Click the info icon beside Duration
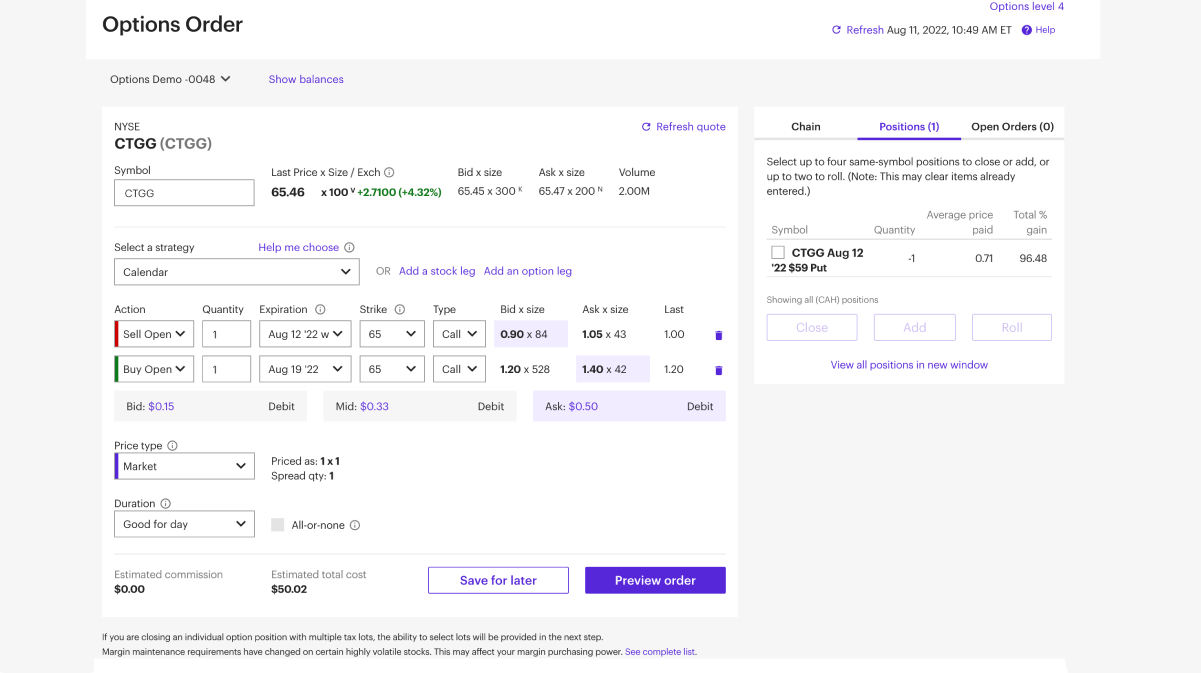Image resolution: width=1201 pixels, height=673 pixels. click(163, 503)
